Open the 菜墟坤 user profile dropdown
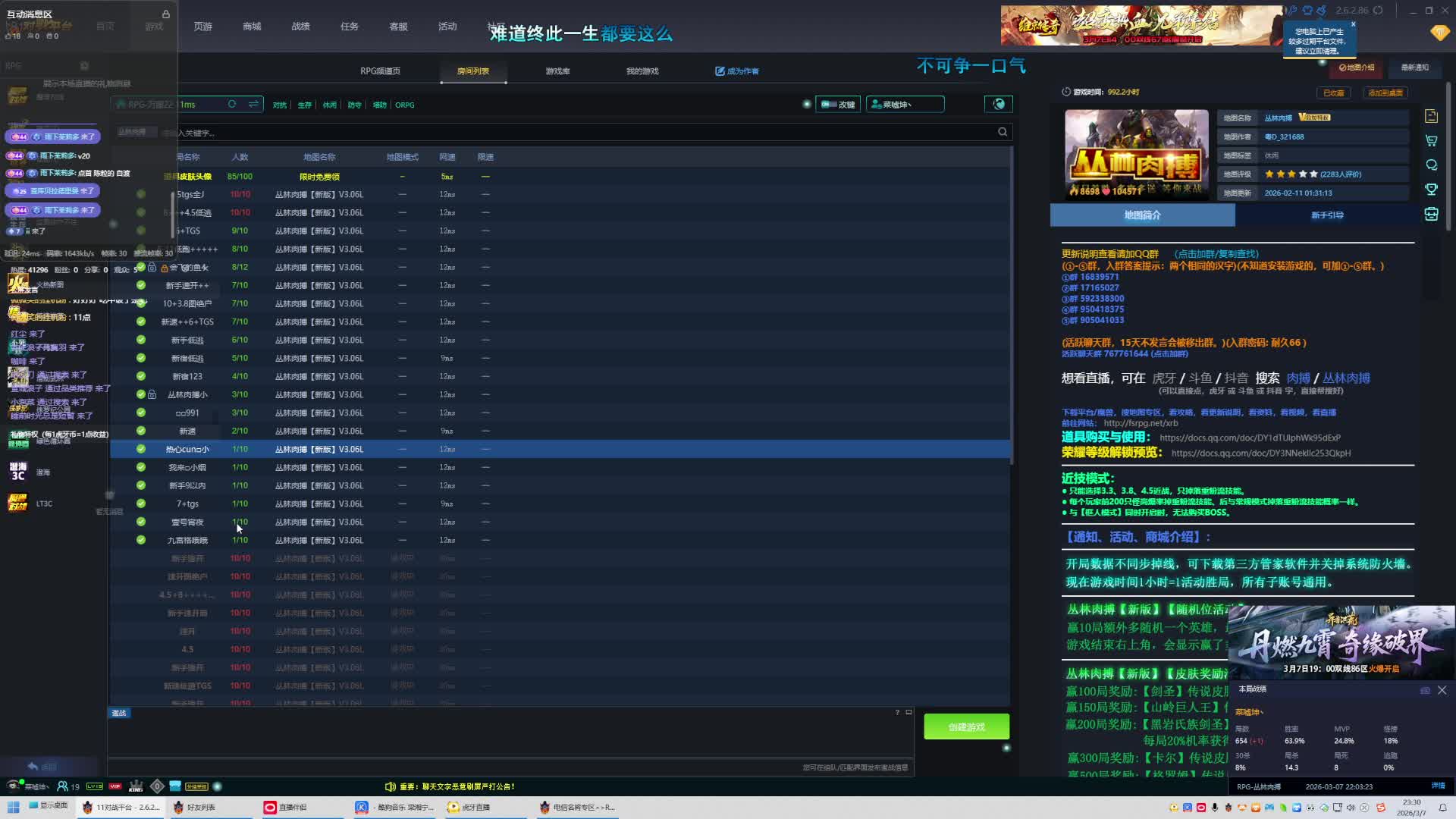Image resolution: width=1456 pixels, height=819 pixels. point(905,105)
